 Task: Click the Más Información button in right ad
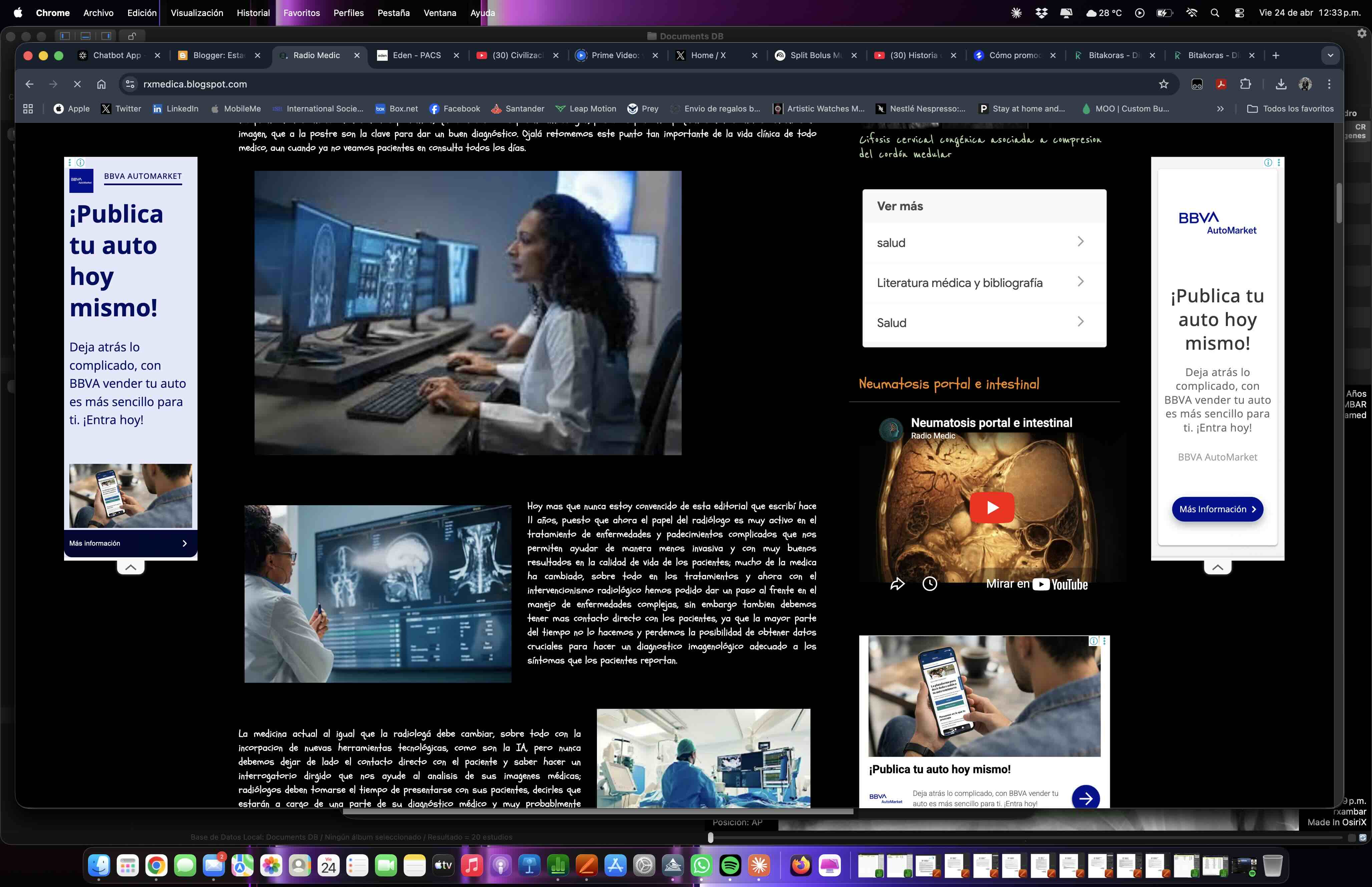pos(1217,509)
